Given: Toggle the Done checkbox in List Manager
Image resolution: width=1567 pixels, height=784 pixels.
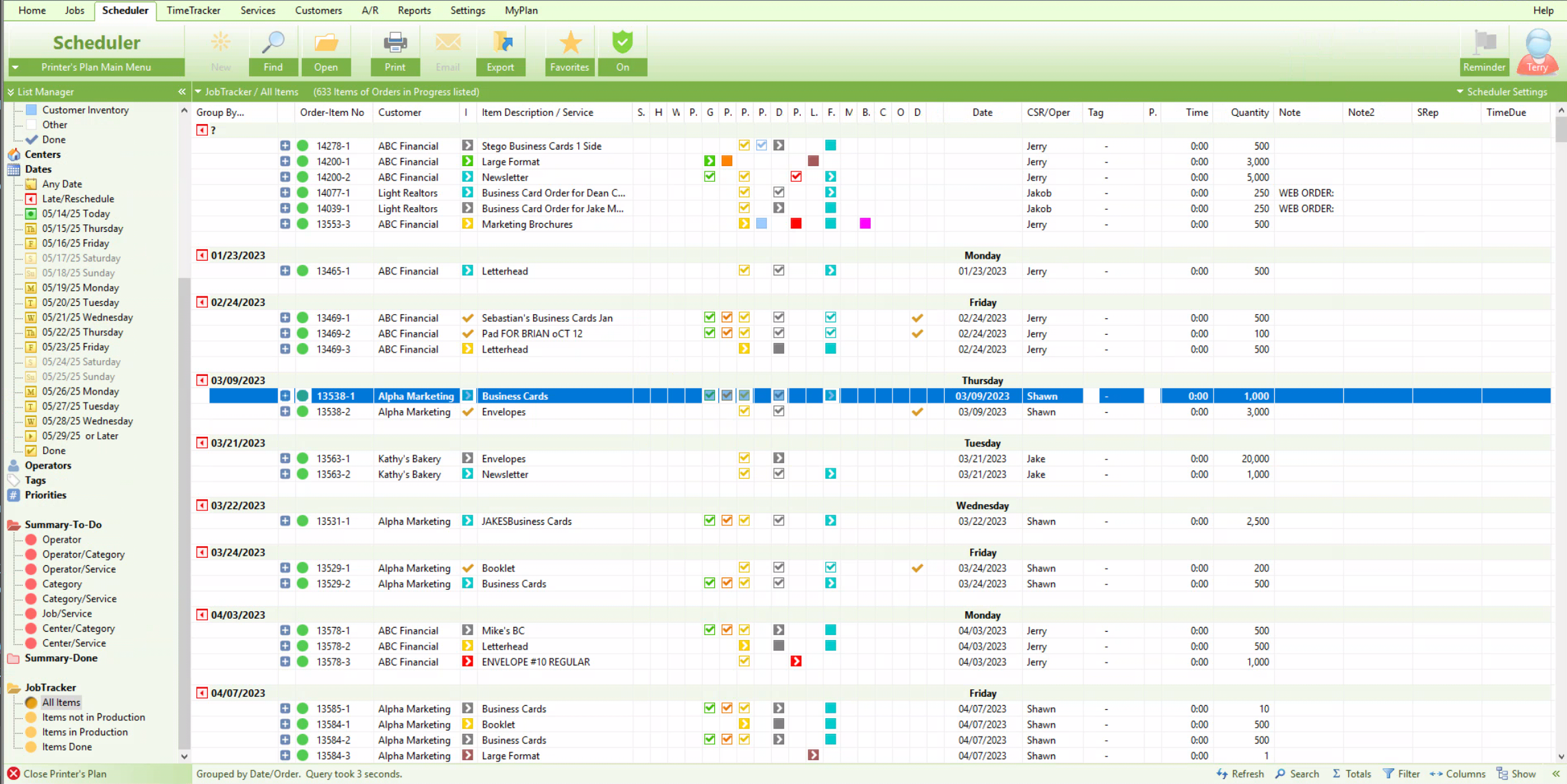Looking at the screenshot, I should pos(32,139).
